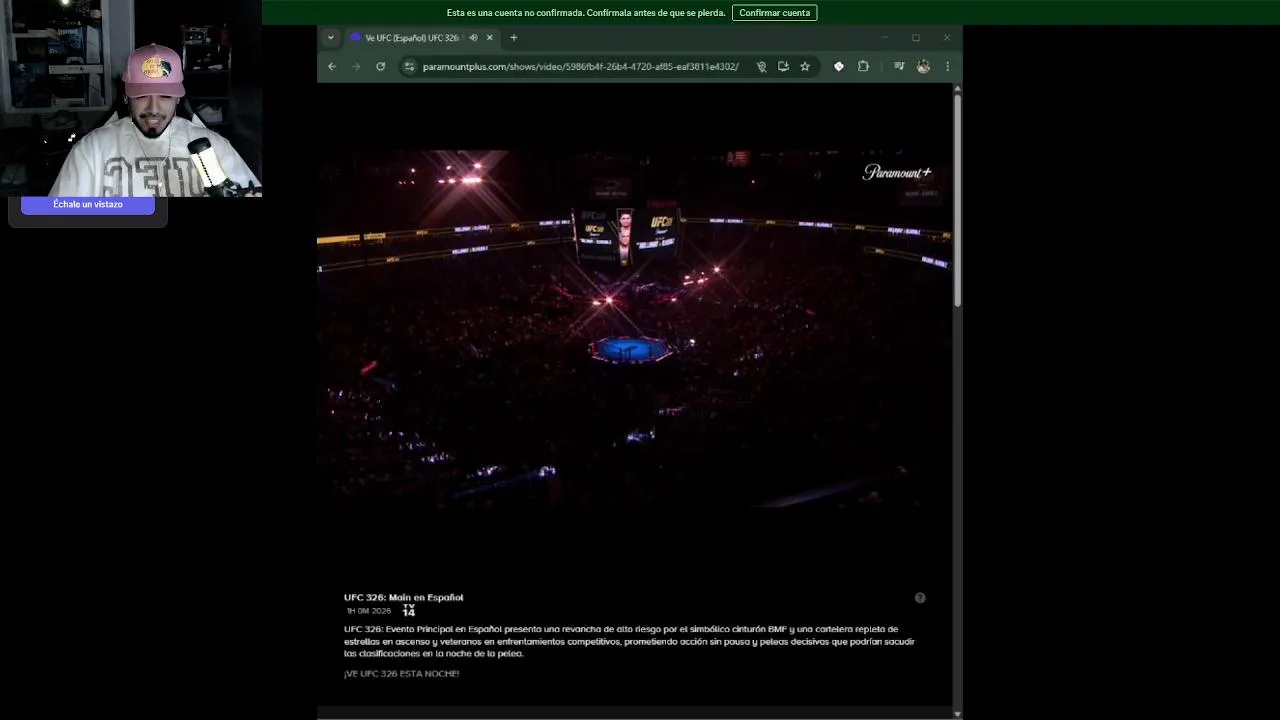This screenshot has height=720, width=1280.
Task: Go forward to the next page
Action: [356, 66]
